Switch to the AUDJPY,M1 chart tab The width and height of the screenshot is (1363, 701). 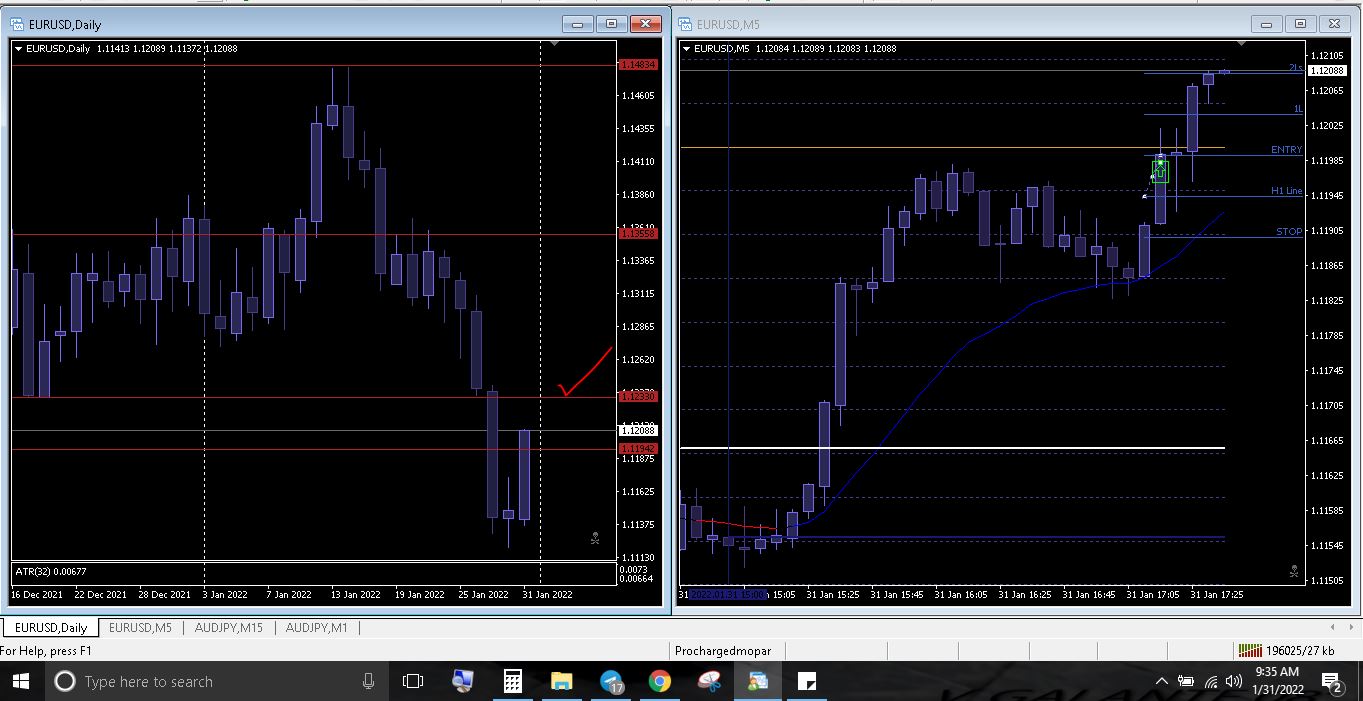click(x=316, y=628)
